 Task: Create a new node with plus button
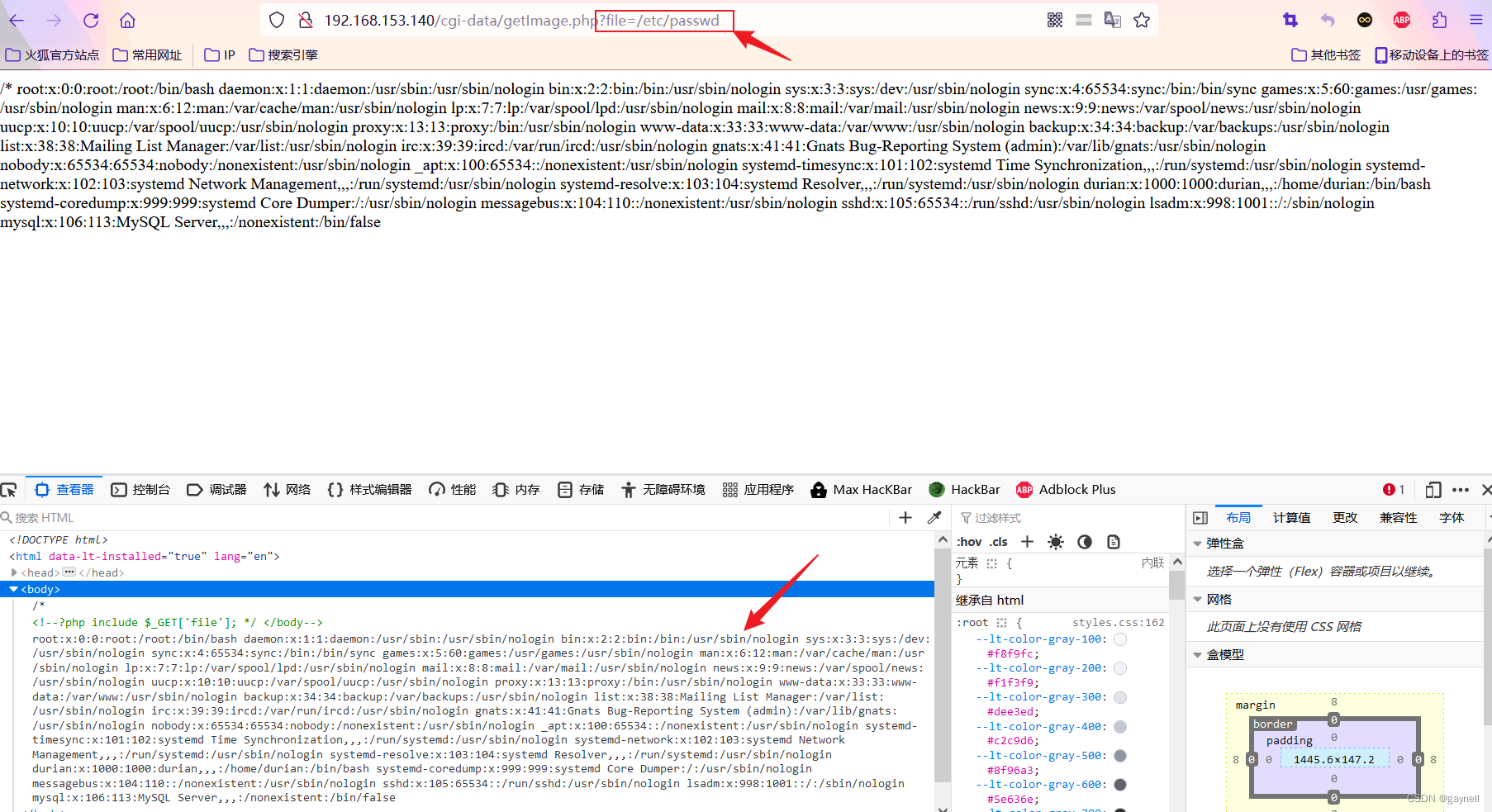click(x=905, y=518)
